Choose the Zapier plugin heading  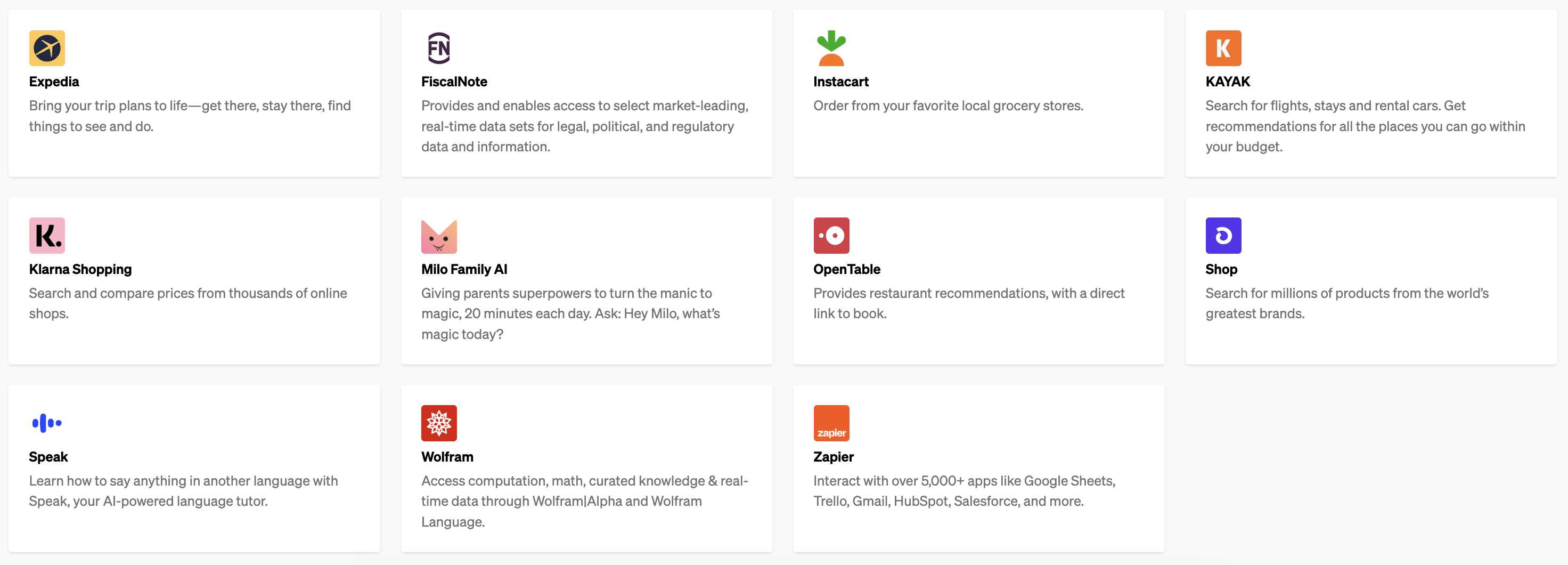[834, 457]
